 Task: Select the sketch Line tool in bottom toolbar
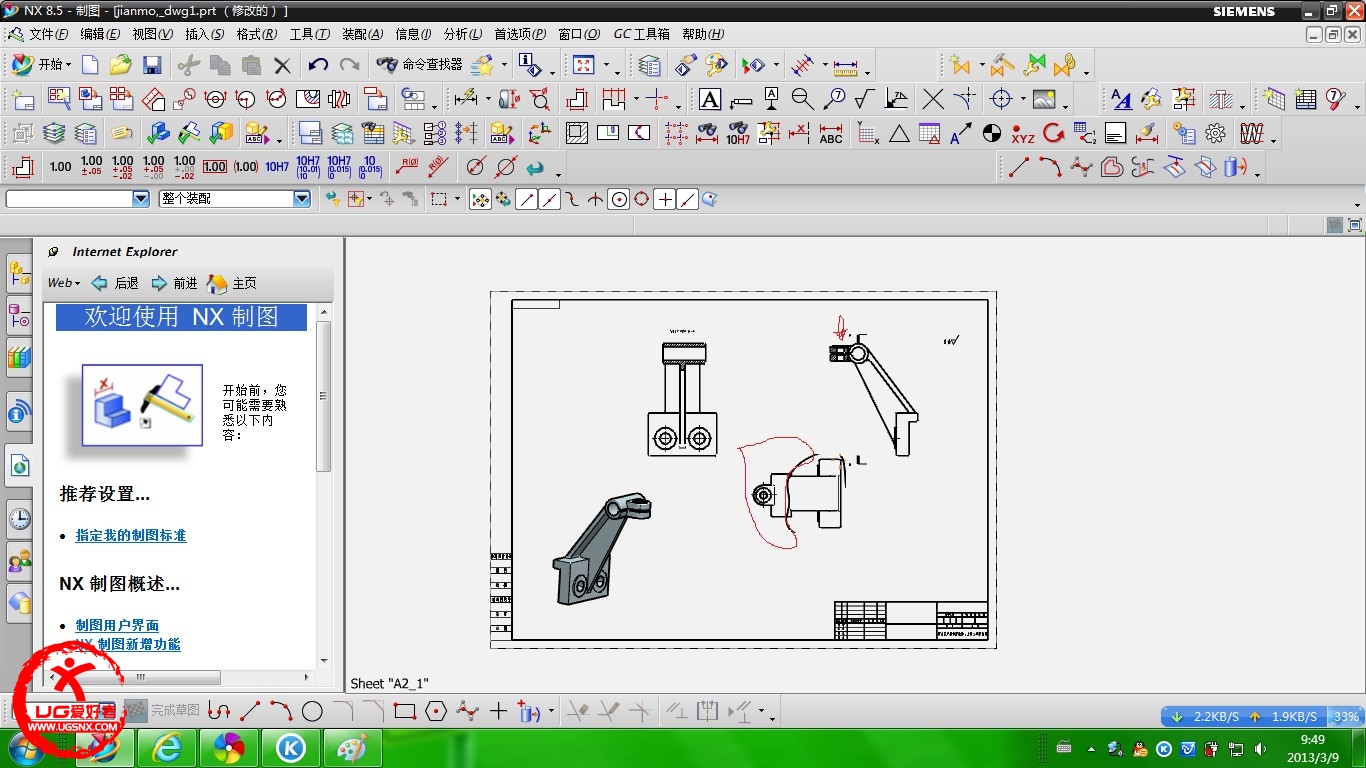pos(250,712)
